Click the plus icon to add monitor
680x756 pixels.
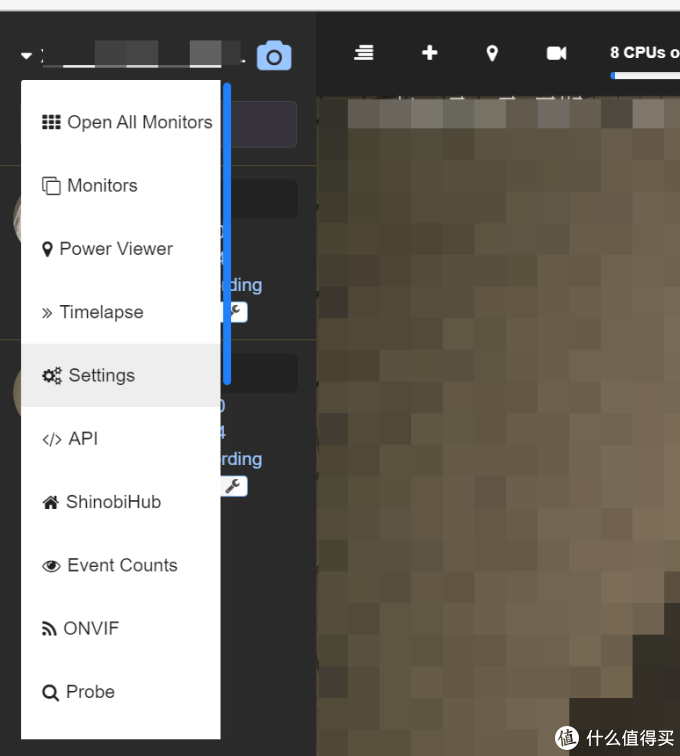(x=429, y=53)
